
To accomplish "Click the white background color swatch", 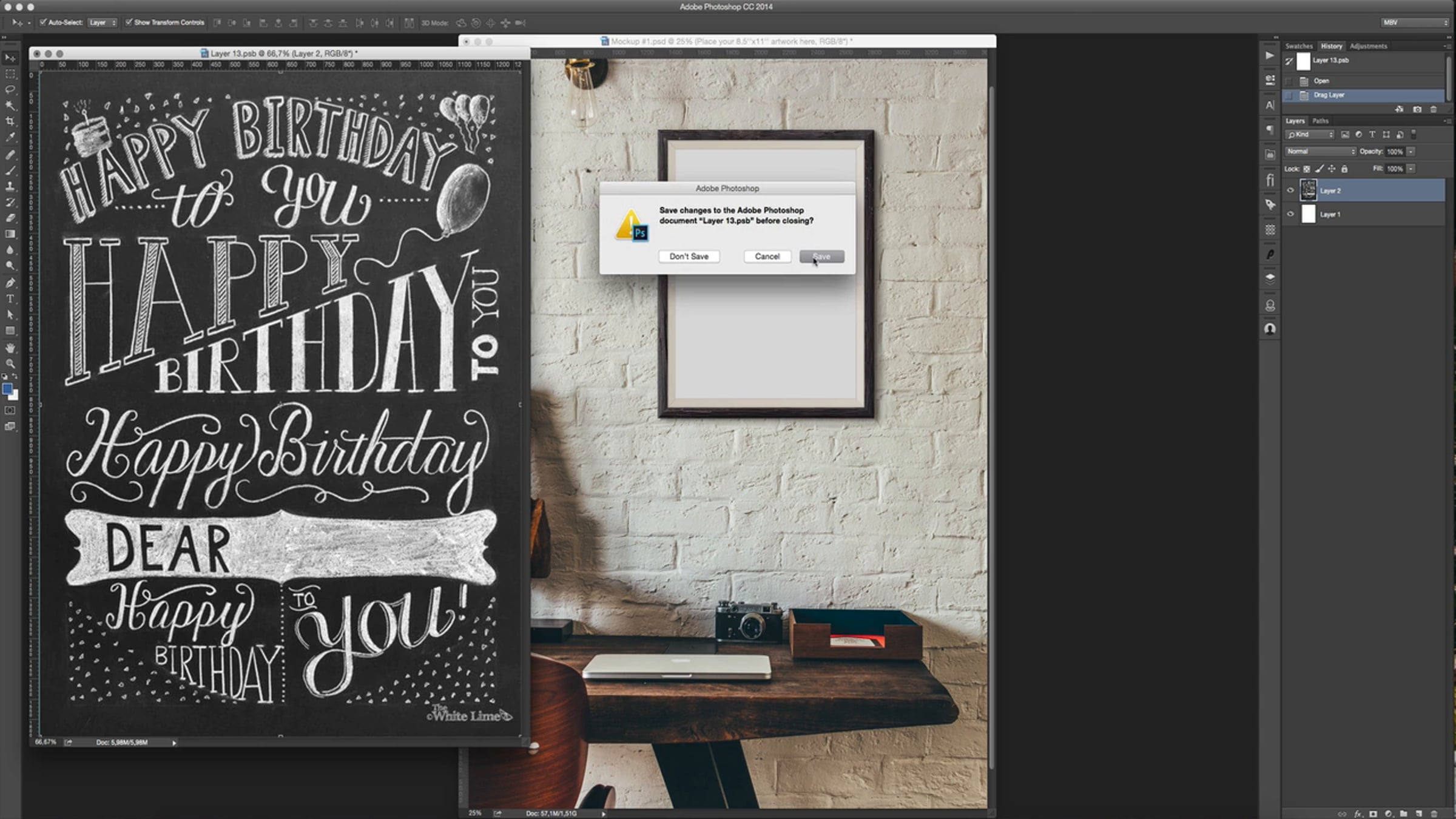I will pos(15,396).
